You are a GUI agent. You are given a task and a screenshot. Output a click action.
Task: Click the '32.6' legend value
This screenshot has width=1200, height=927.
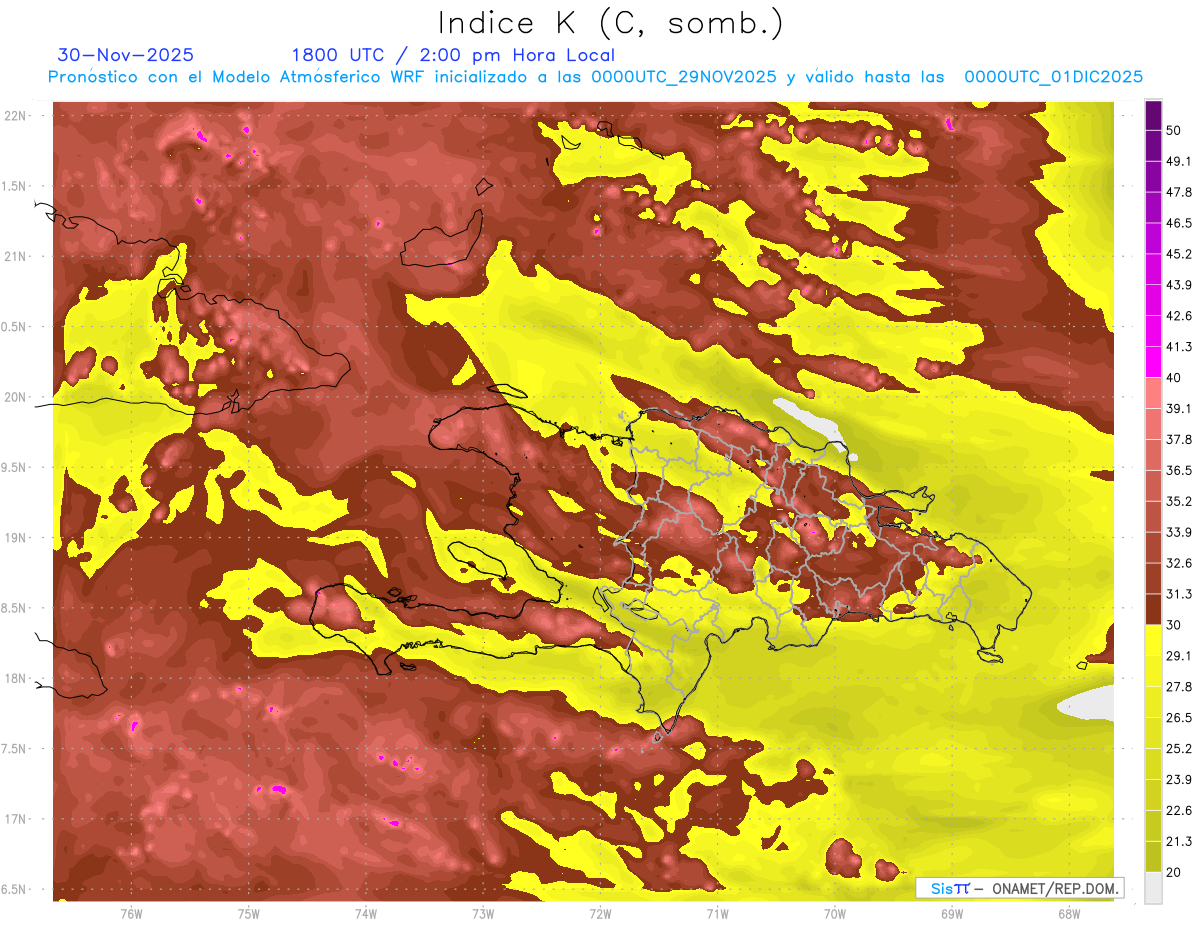tap(1179, 563)
